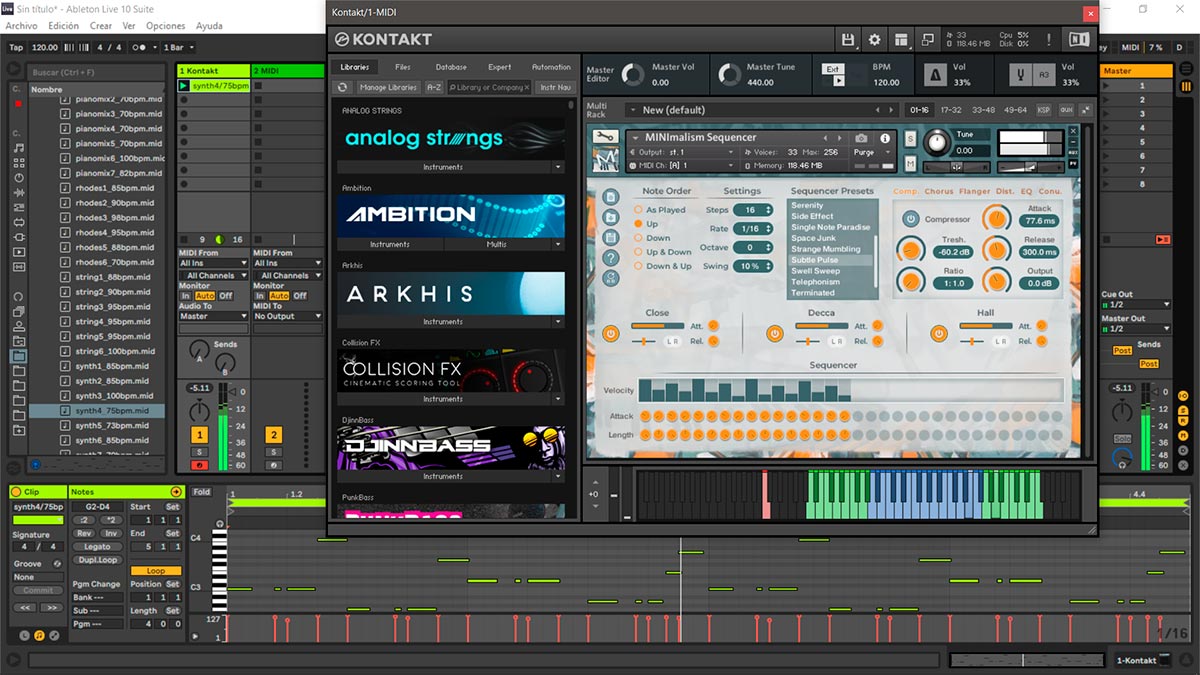Click the Manage Libraries button

coord(388,88)
